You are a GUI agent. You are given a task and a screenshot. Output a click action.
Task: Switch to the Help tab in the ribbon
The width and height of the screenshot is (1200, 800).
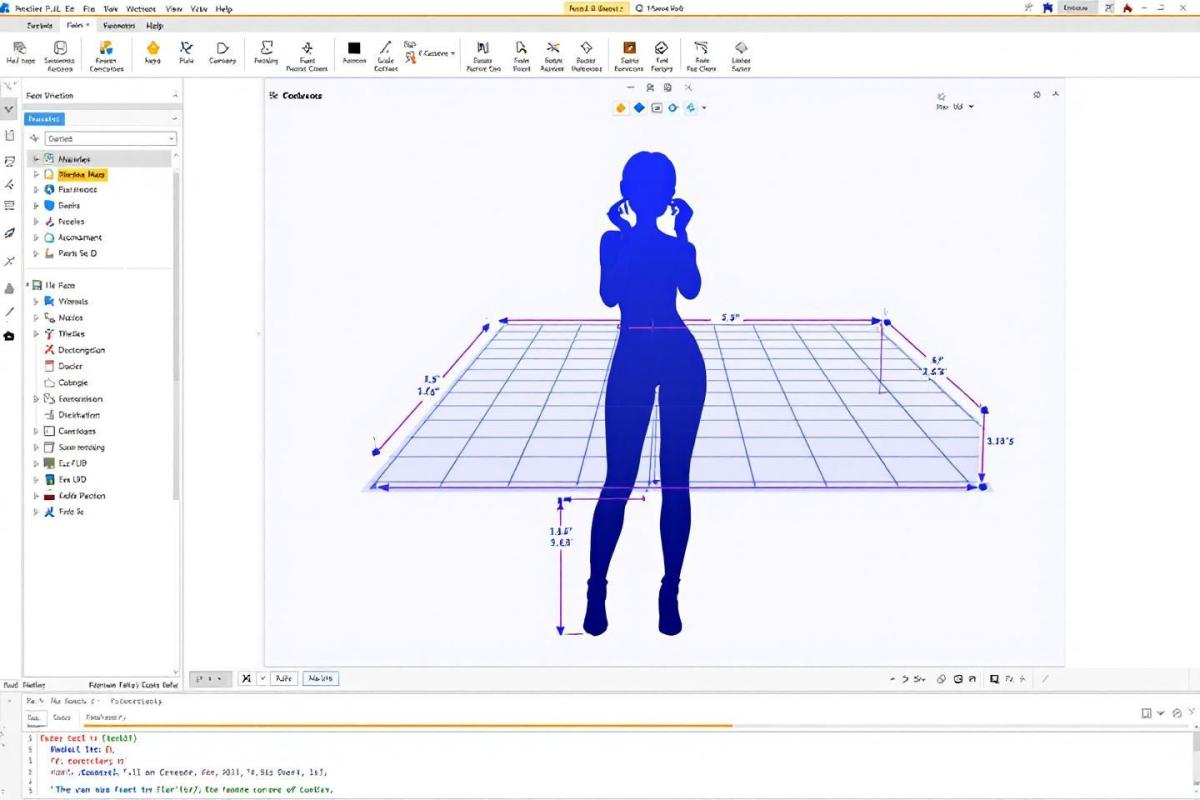coord(152,26)
